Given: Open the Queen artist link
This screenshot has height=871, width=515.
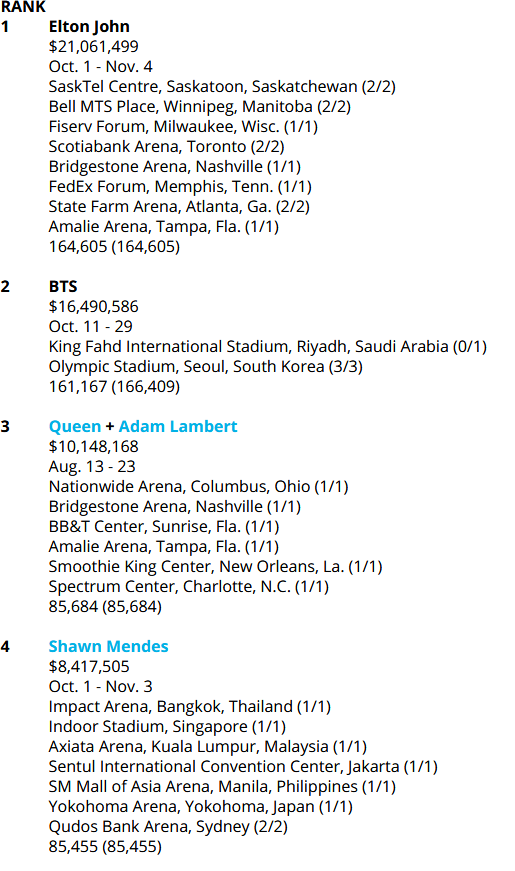Looking at the screenshot, I should [75, 427].
